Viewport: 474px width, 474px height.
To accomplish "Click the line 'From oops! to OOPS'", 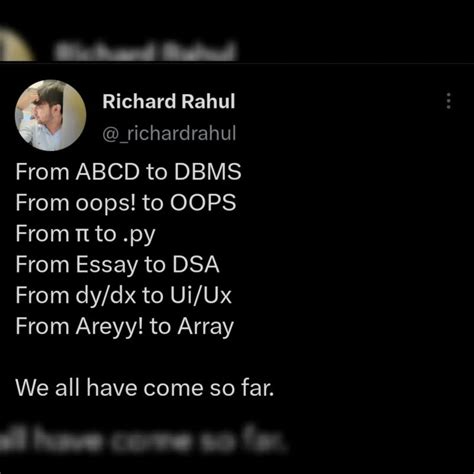I will click(x=126, y=203).
